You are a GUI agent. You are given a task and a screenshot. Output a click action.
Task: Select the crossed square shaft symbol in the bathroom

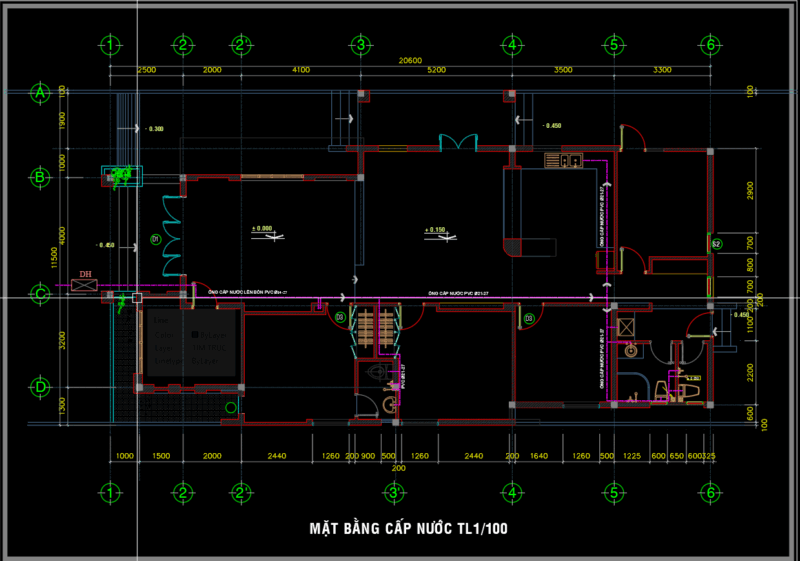coord(627,327)
